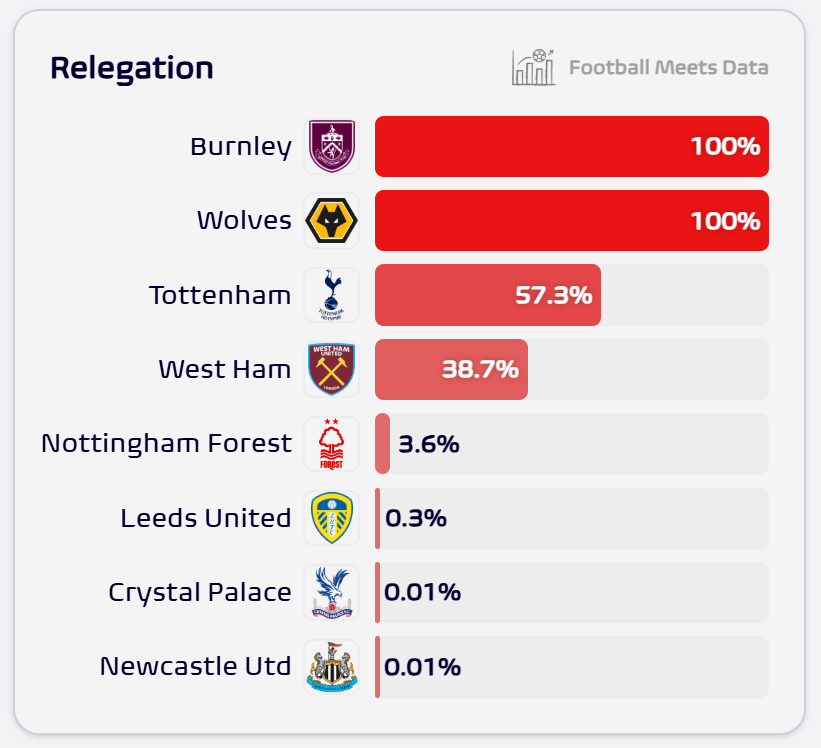Select Tottenham's 57.3% probability bar
Screen dimensions: 821x748
pos(487,295)
